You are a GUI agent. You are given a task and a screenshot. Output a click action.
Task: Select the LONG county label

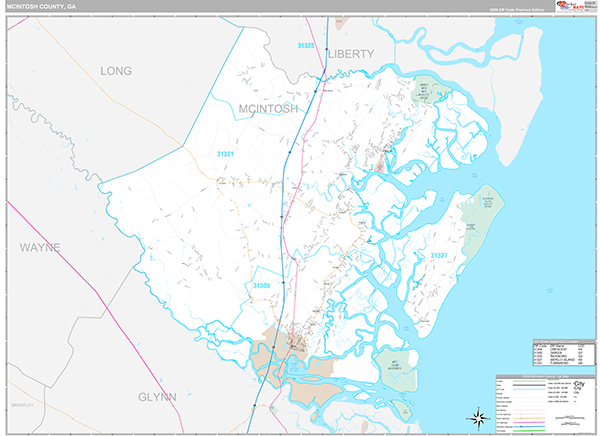pos(116,71)
